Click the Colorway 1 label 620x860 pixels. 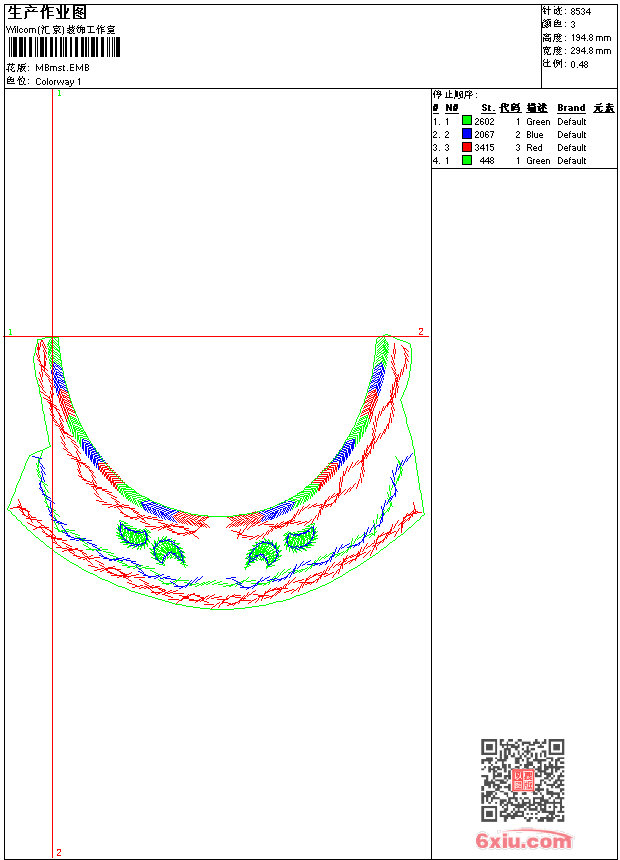tap(58, 82)
